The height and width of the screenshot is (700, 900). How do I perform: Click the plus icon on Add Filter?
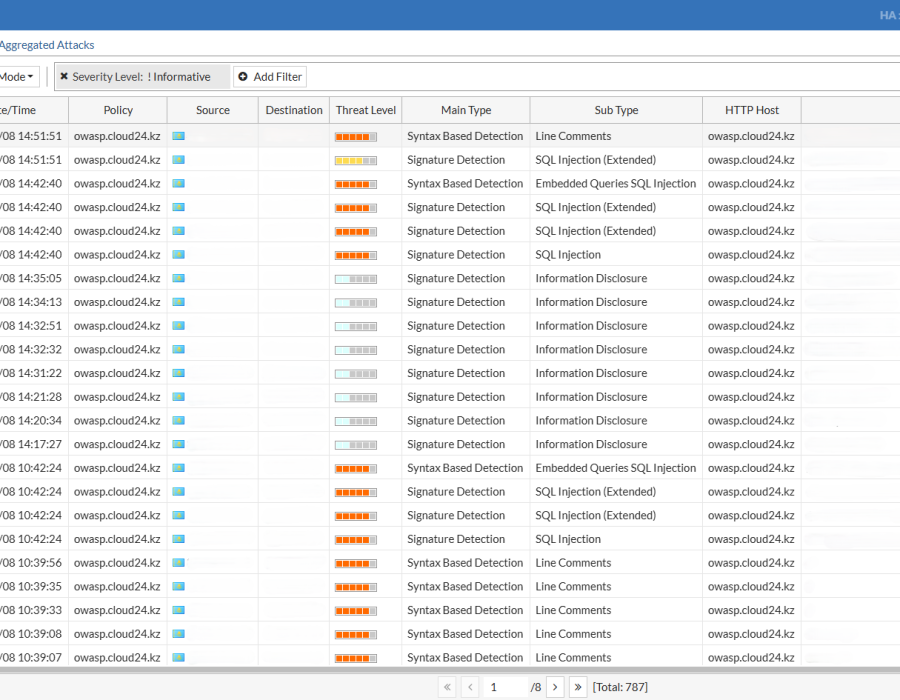[243, 76]
